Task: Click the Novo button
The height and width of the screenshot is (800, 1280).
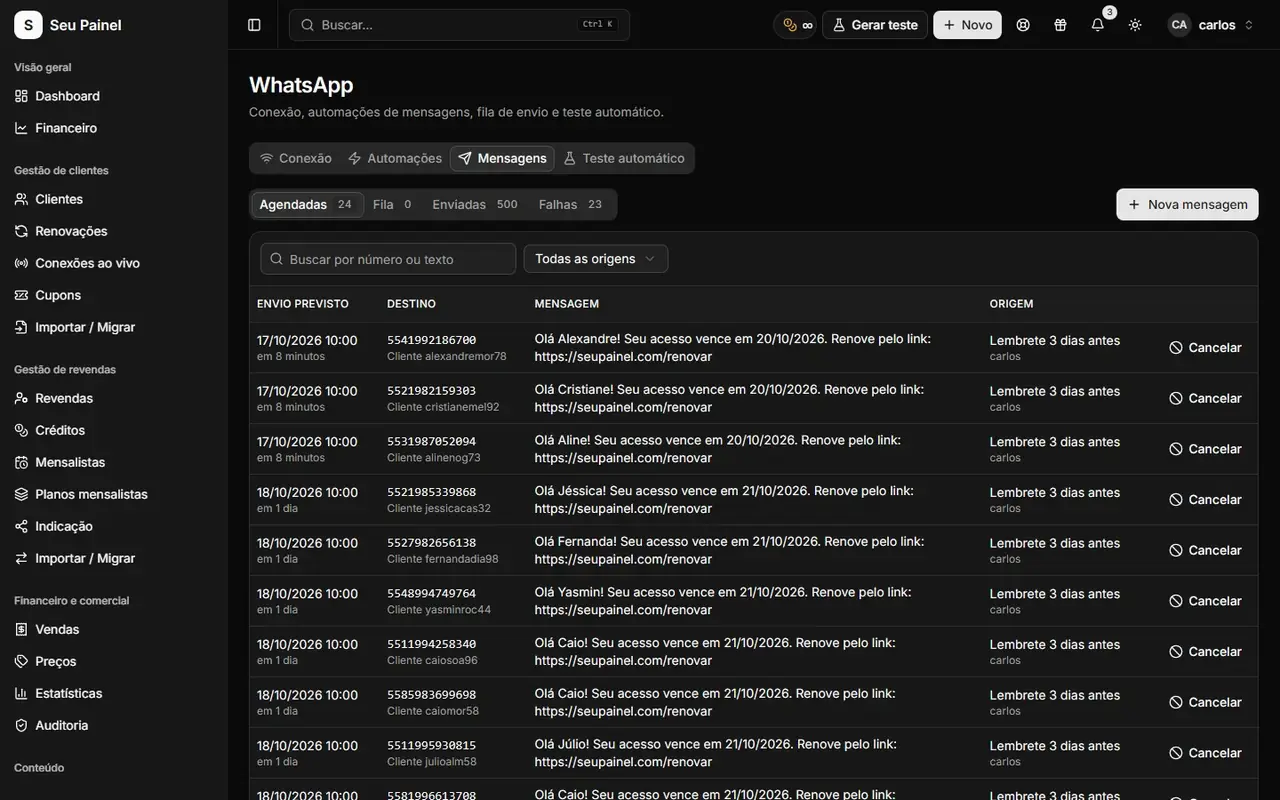Action: pyautogui.click(x=968, y=25)
